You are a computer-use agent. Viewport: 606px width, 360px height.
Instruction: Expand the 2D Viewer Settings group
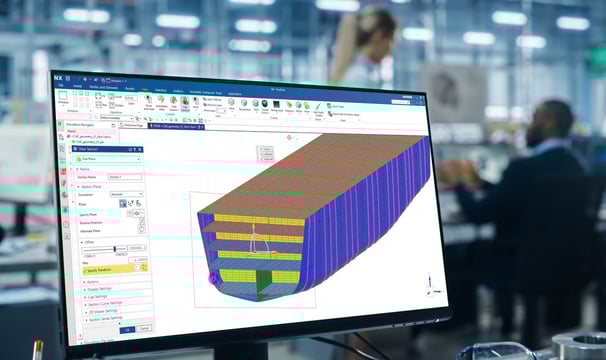point(101,312)
